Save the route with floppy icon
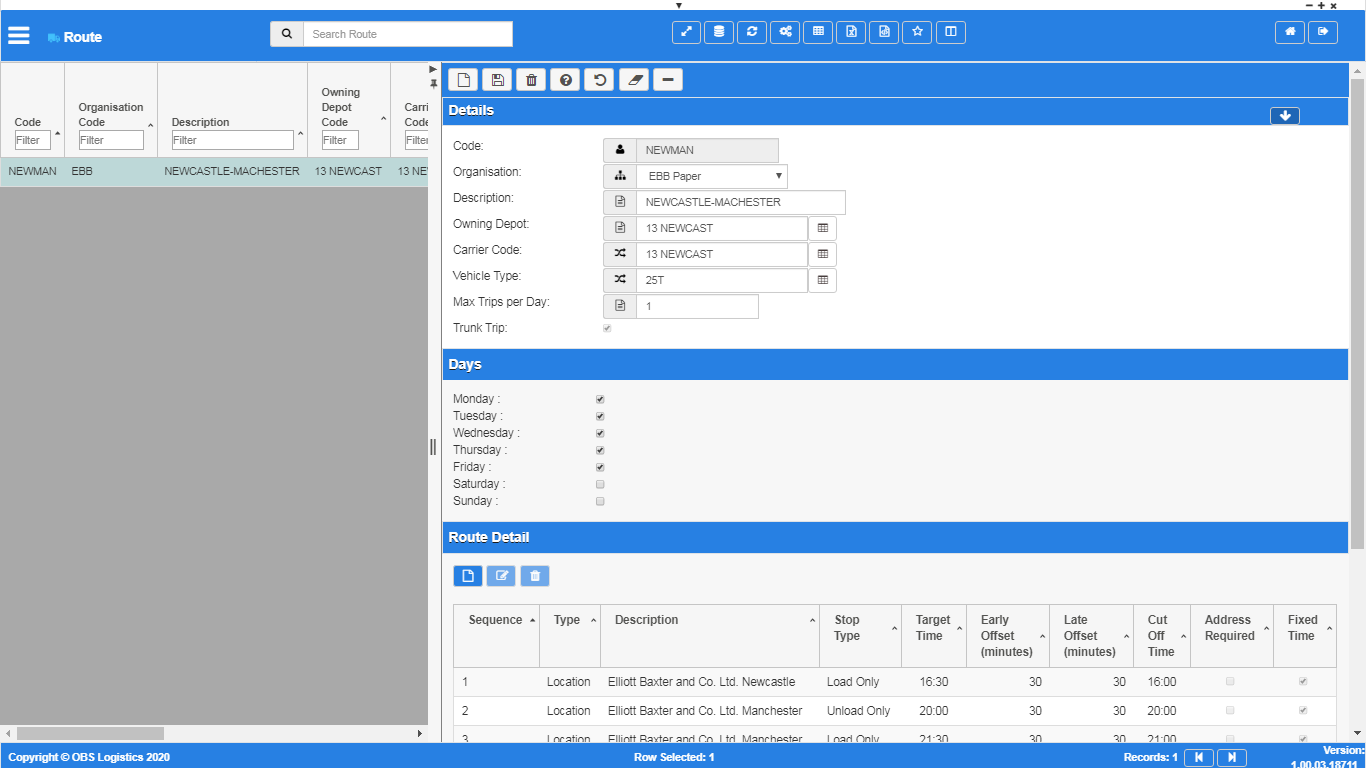 pyautogui.click(x=498, y=80)
